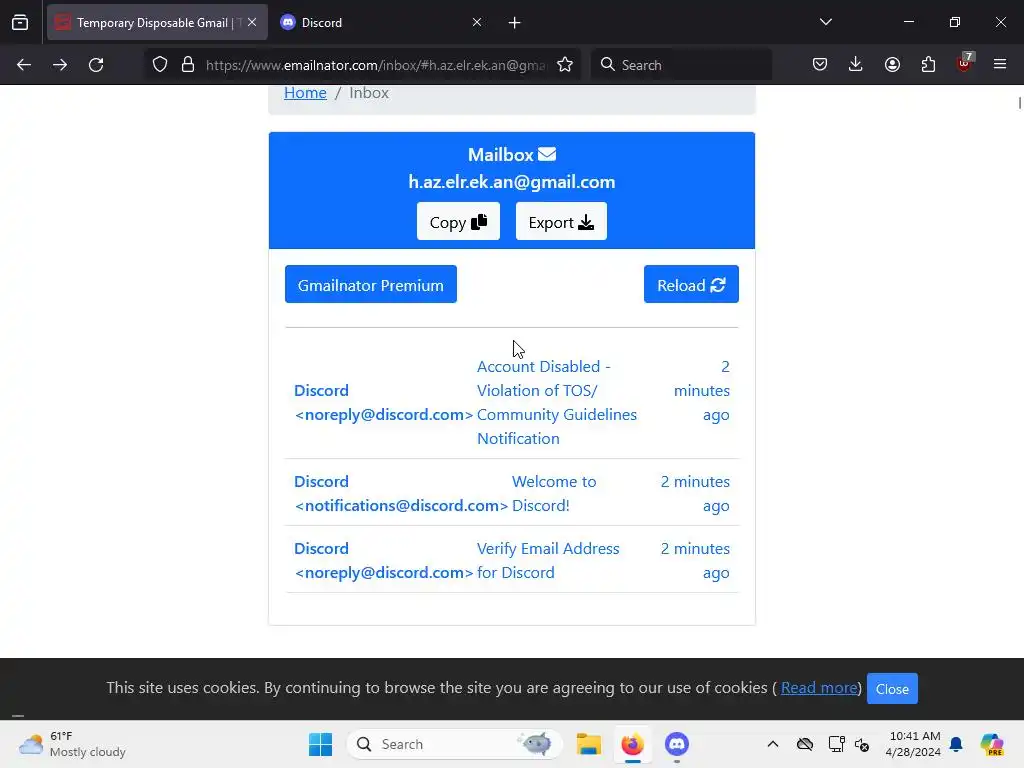Copy the mailbox email address
Viewport: 1024px width, 768px height.
458,221
